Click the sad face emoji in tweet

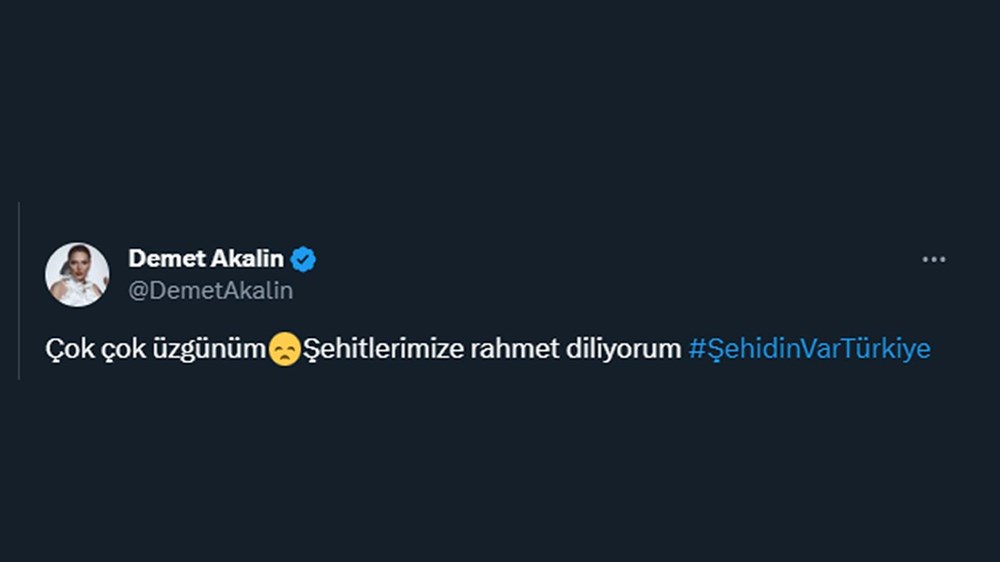[x=285, y=350]
